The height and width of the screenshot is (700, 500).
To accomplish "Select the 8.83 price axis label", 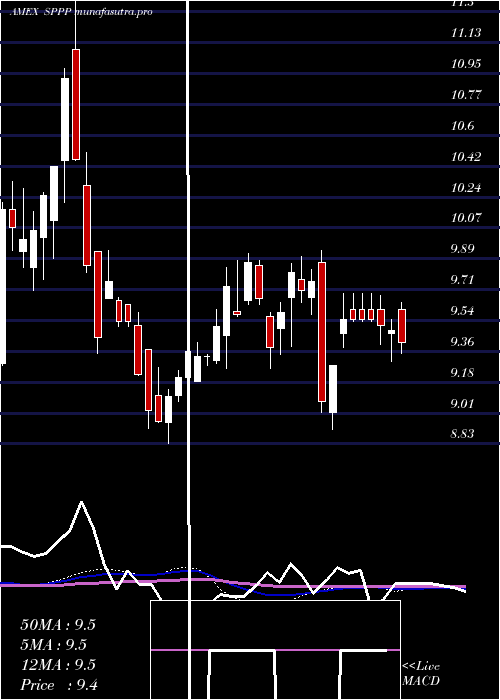I will [x=462, y=434].
